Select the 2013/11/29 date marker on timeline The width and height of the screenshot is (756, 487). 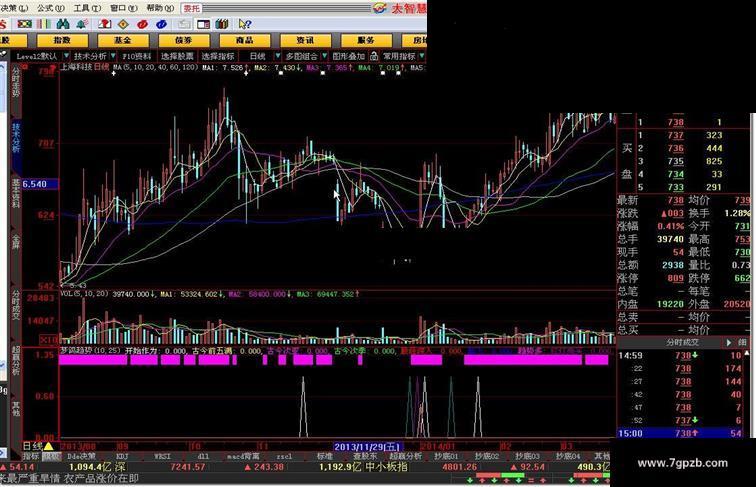tap(368, 446)
